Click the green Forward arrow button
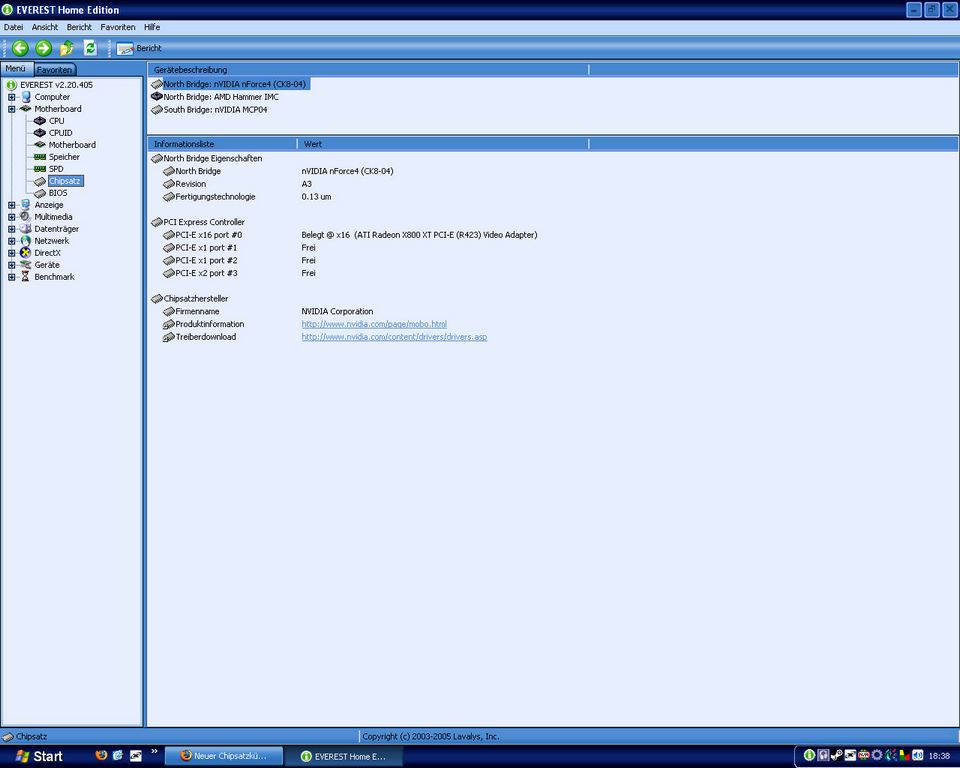This screenshot has width=960, height=768. tap(43, 48)
